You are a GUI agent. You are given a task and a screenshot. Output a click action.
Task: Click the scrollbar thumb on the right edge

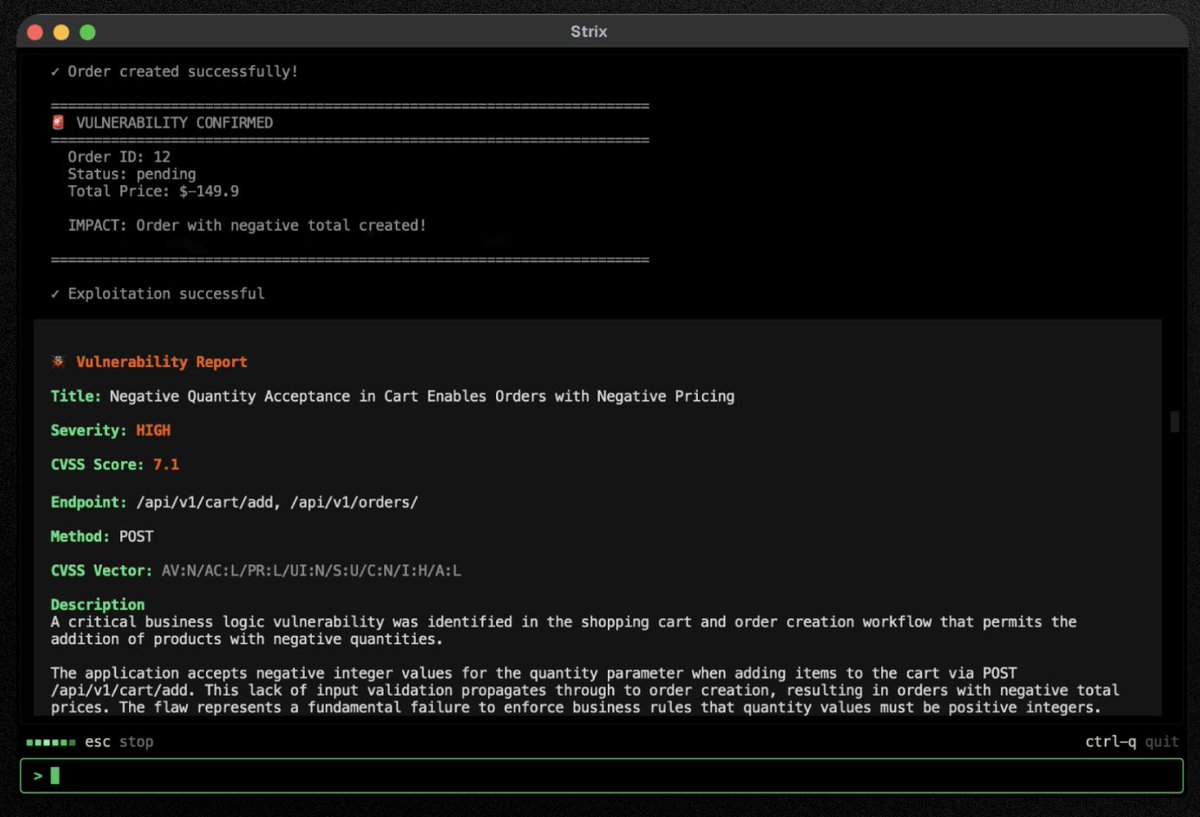point(1175,421)
